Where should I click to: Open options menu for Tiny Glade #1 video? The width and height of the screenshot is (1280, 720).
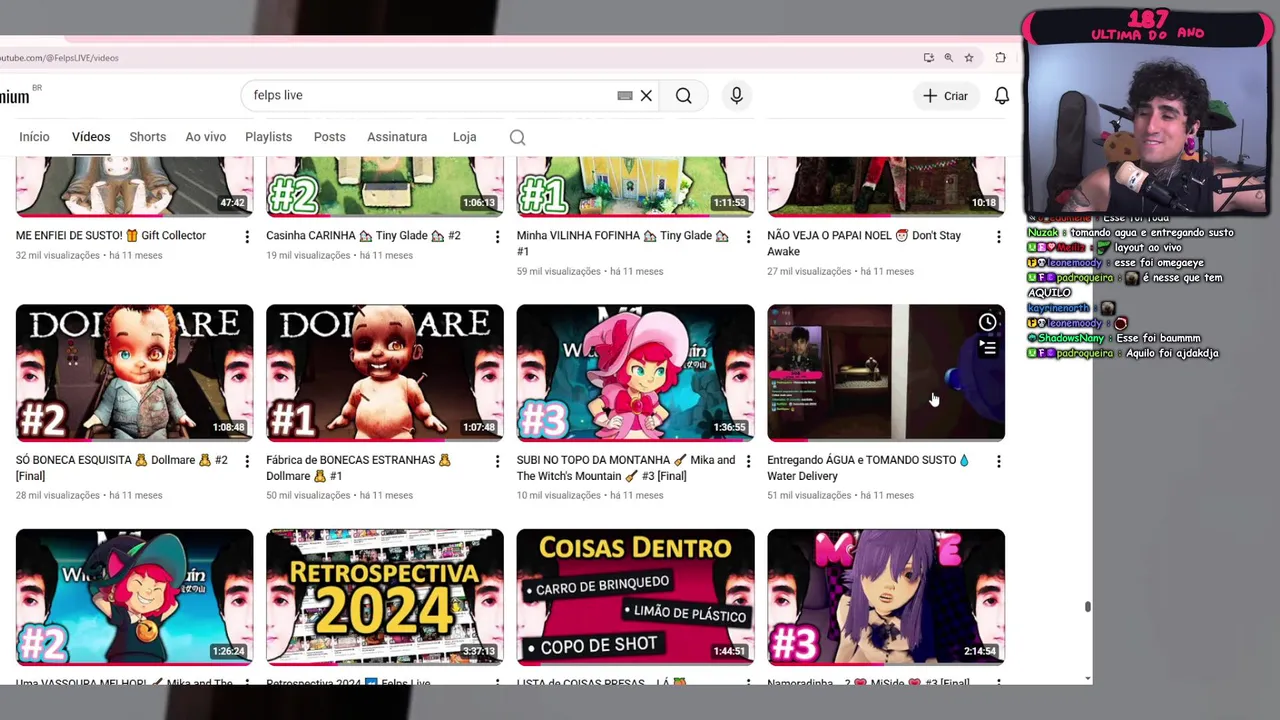[748, 237]
